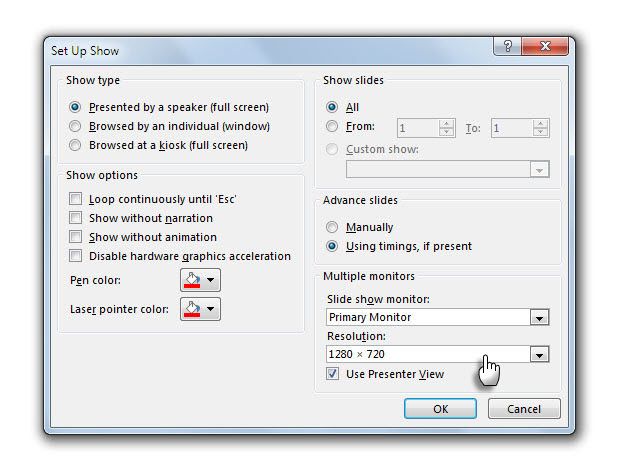Select the All slides radio button
This screenshot has height=457, width=617.
(332, 107)
